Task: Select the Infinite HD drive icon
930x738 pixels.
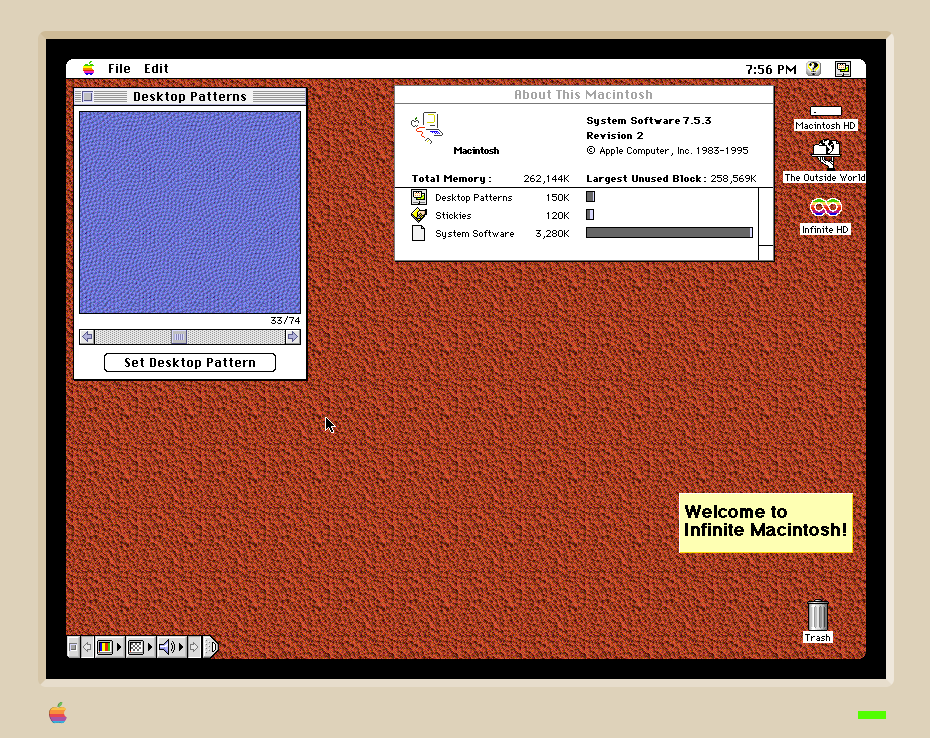Action: [825, 207]
